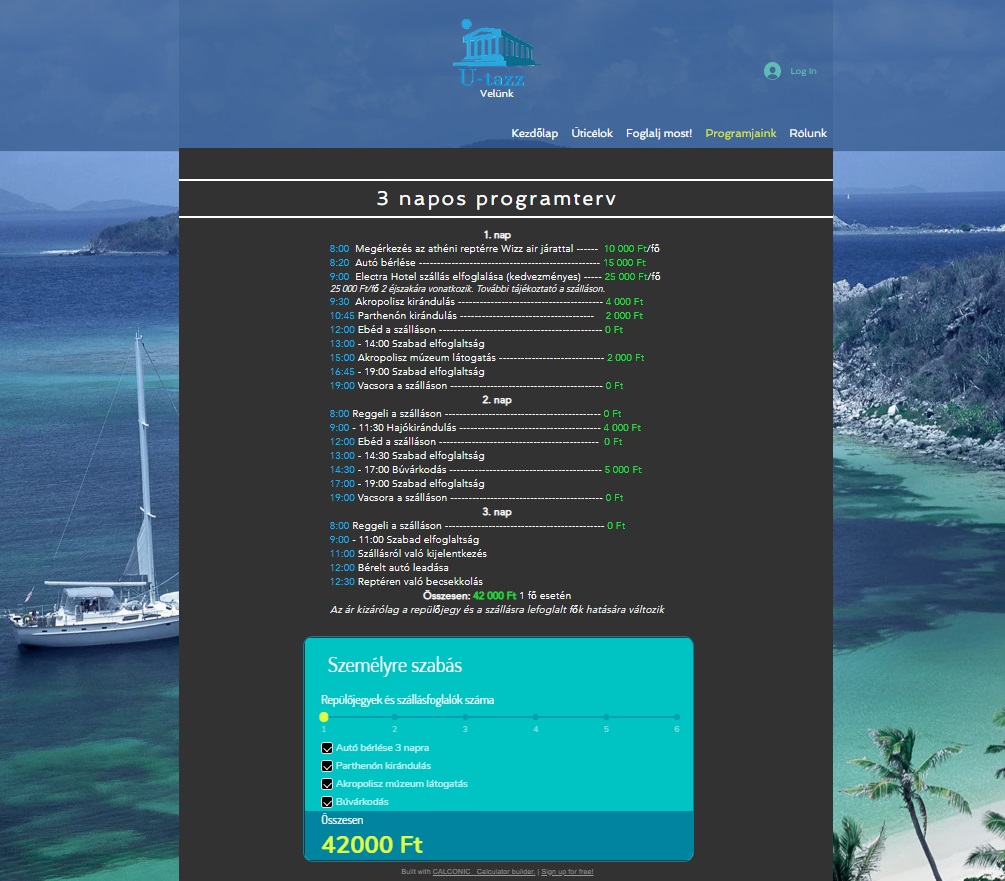Click the U-tazz temple logo

pyautogui.click(x=493, y=55)
